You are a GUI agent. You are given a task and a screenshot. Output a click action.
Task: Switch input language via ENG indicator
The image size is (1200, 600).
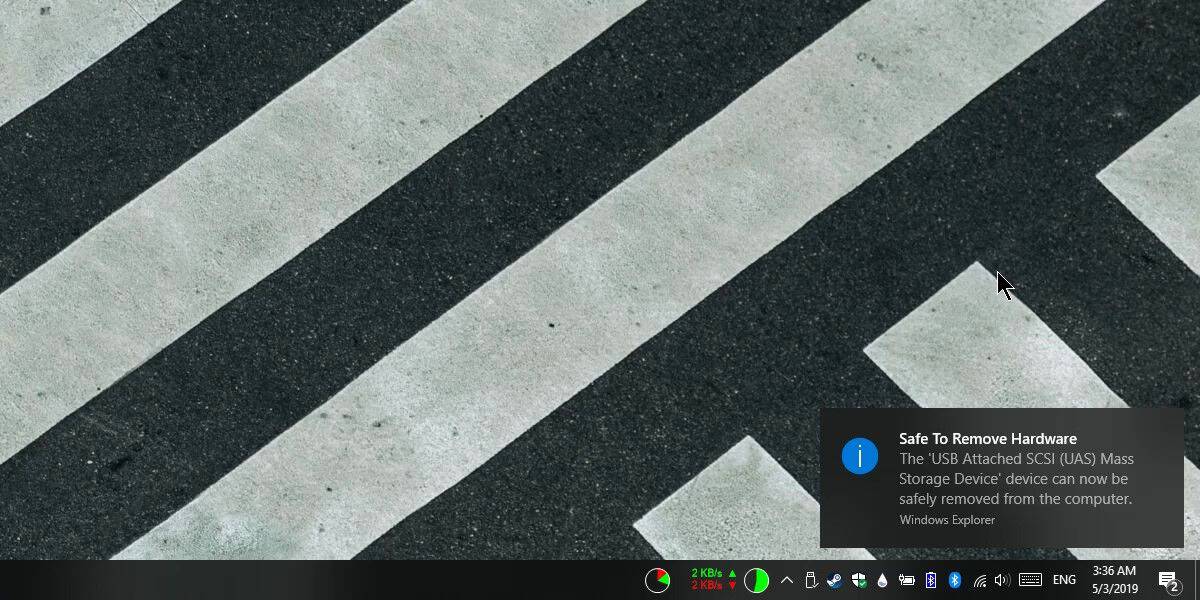[x=1065, y=580]
